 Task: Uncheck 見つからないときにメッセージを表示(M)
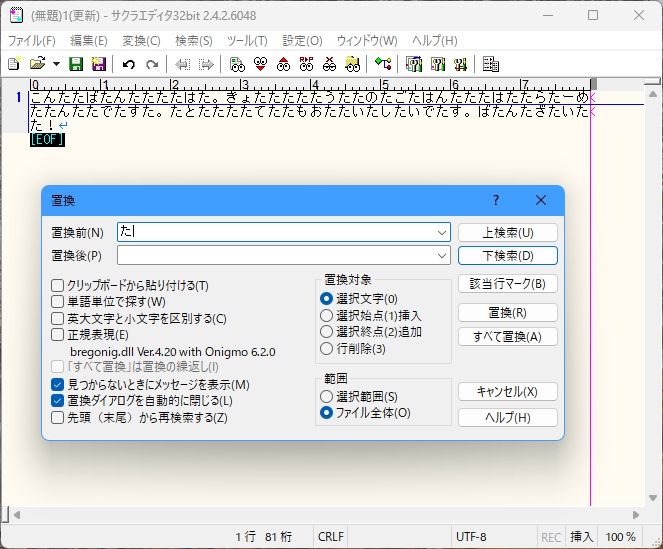point(58,384)
